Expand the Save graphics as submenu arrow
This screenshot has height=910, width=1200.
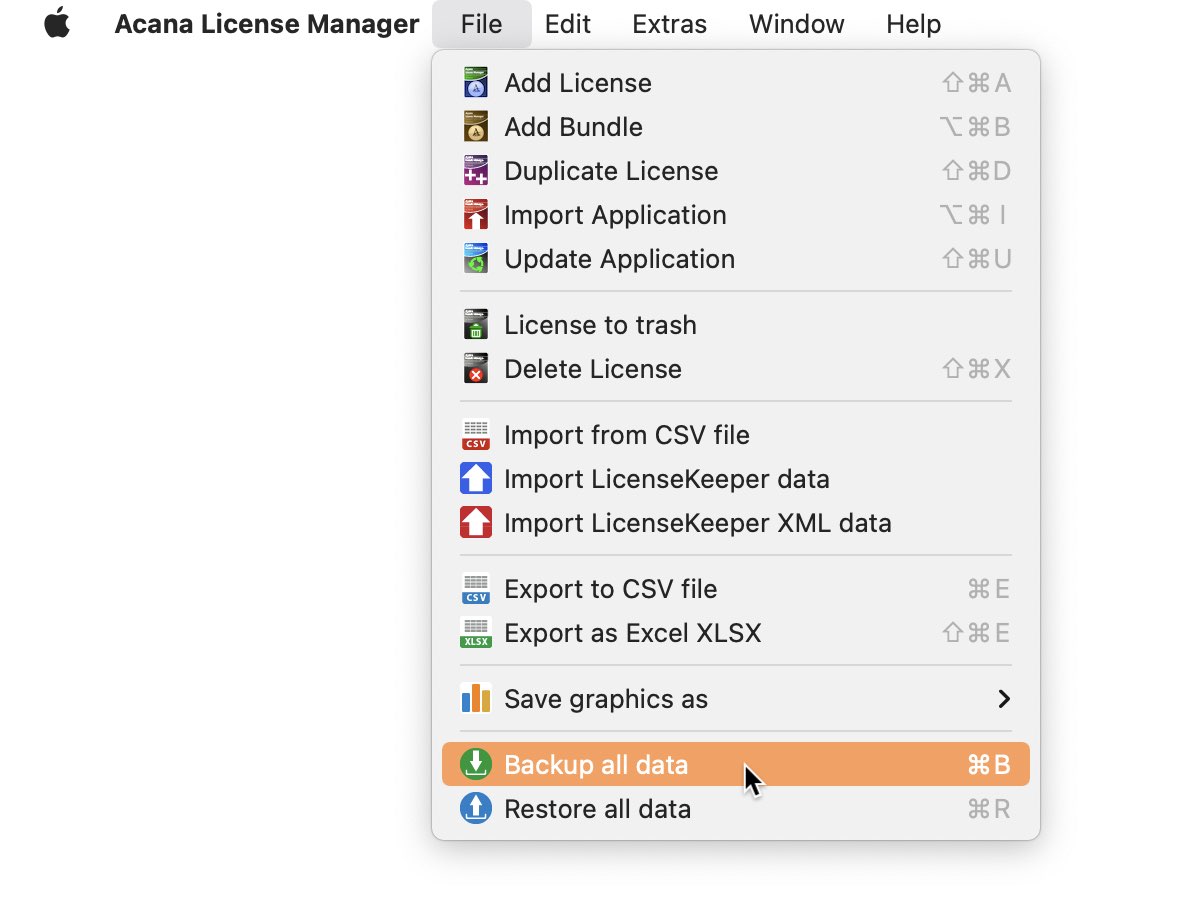click(x=1004, y=699)
